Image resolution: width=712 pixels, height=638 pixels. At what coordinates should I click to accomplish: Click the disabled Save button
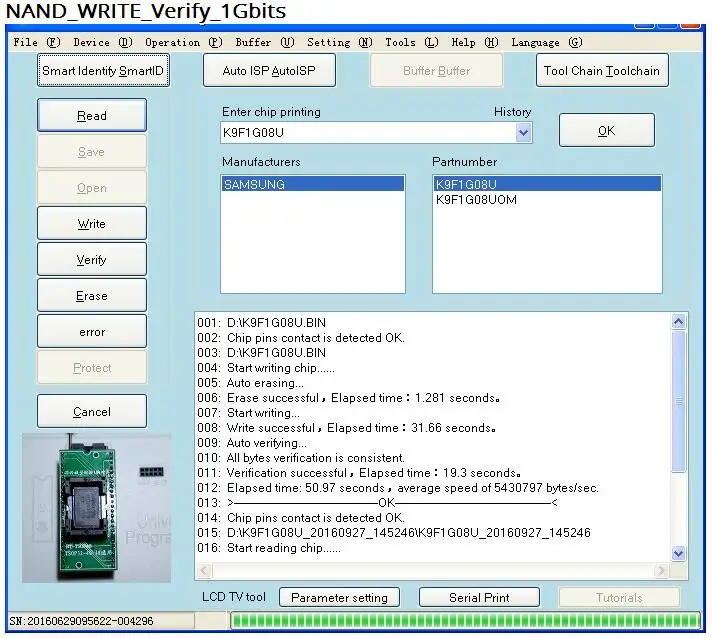(92, 152)
